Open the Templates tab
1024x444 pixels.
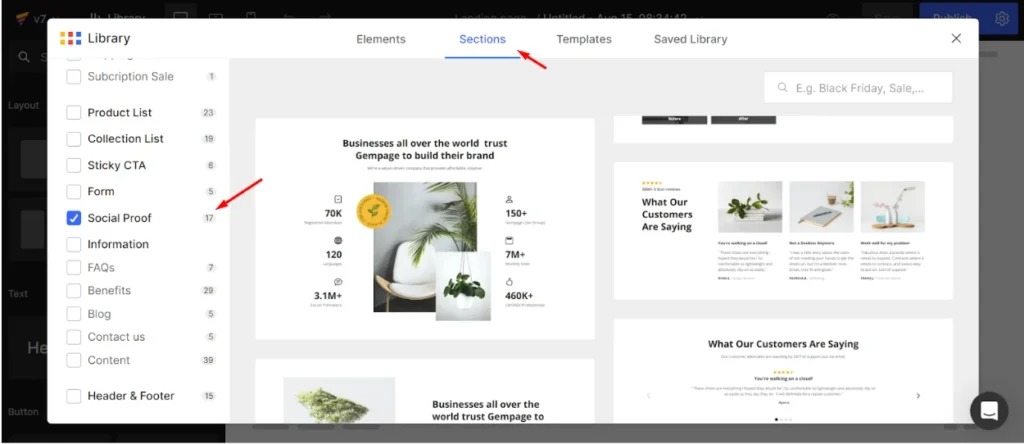(584, 39)
